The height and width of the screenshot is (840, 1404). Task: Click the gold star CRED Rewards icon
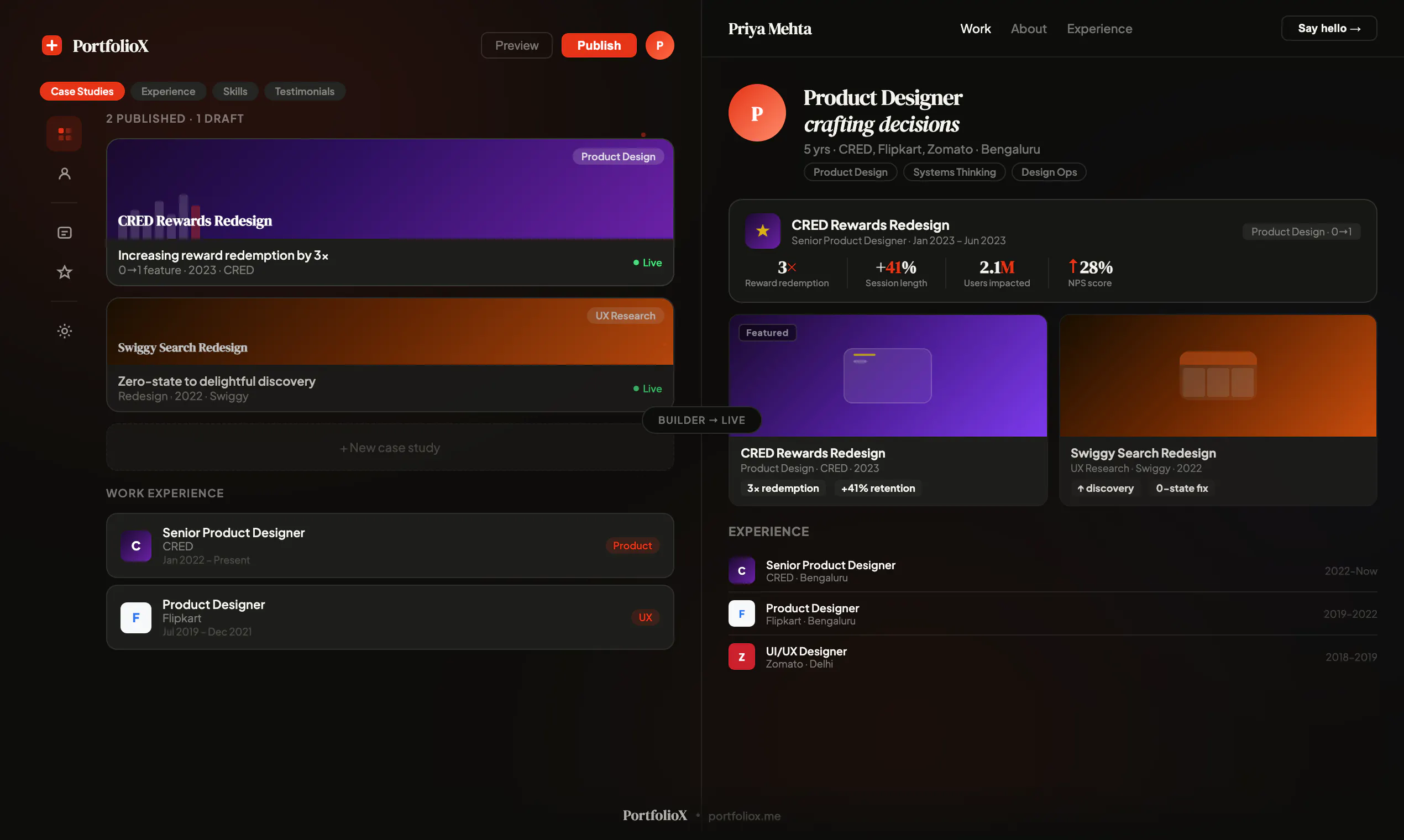pyautogui.click(x=763, y=231)
